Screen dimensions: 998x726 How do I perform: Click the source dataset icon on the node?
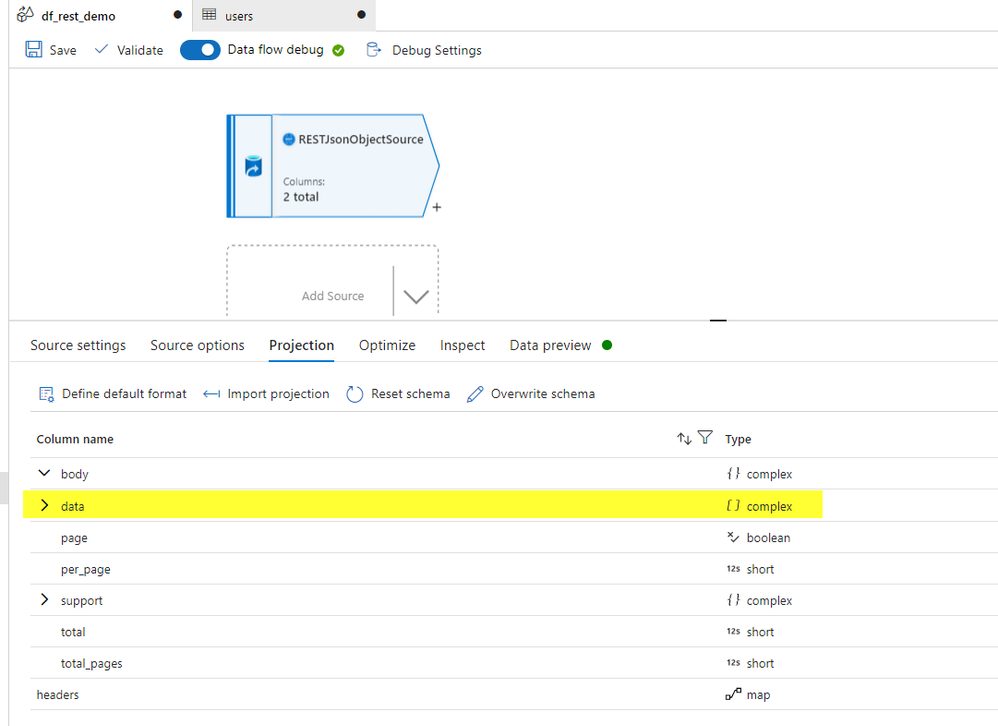[253, 167]
